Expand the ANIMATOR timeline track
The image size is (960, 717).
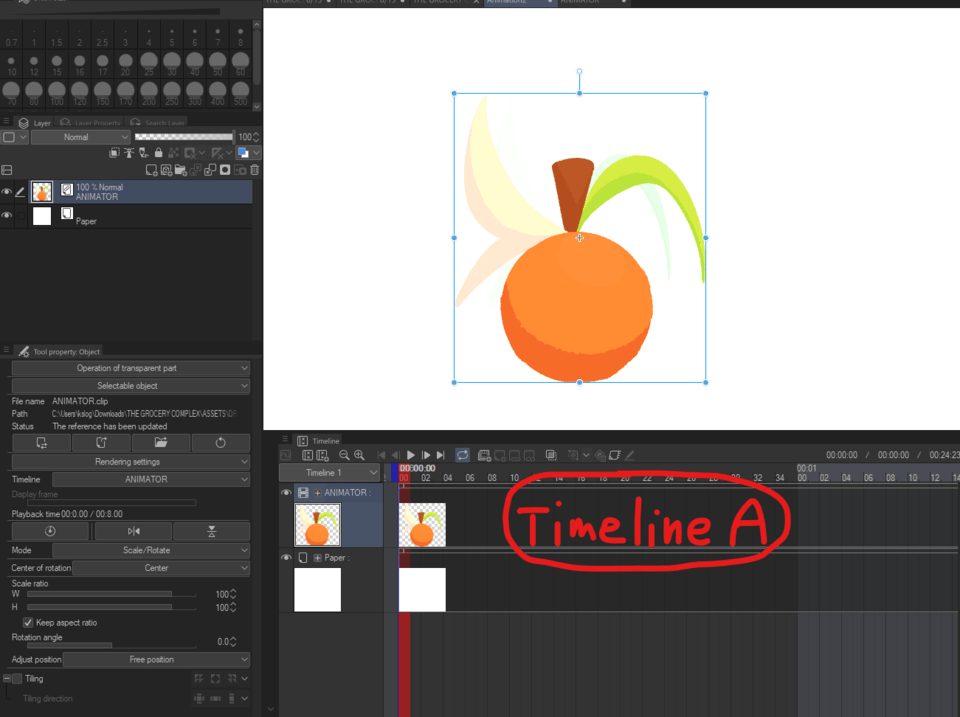[317, 493]
